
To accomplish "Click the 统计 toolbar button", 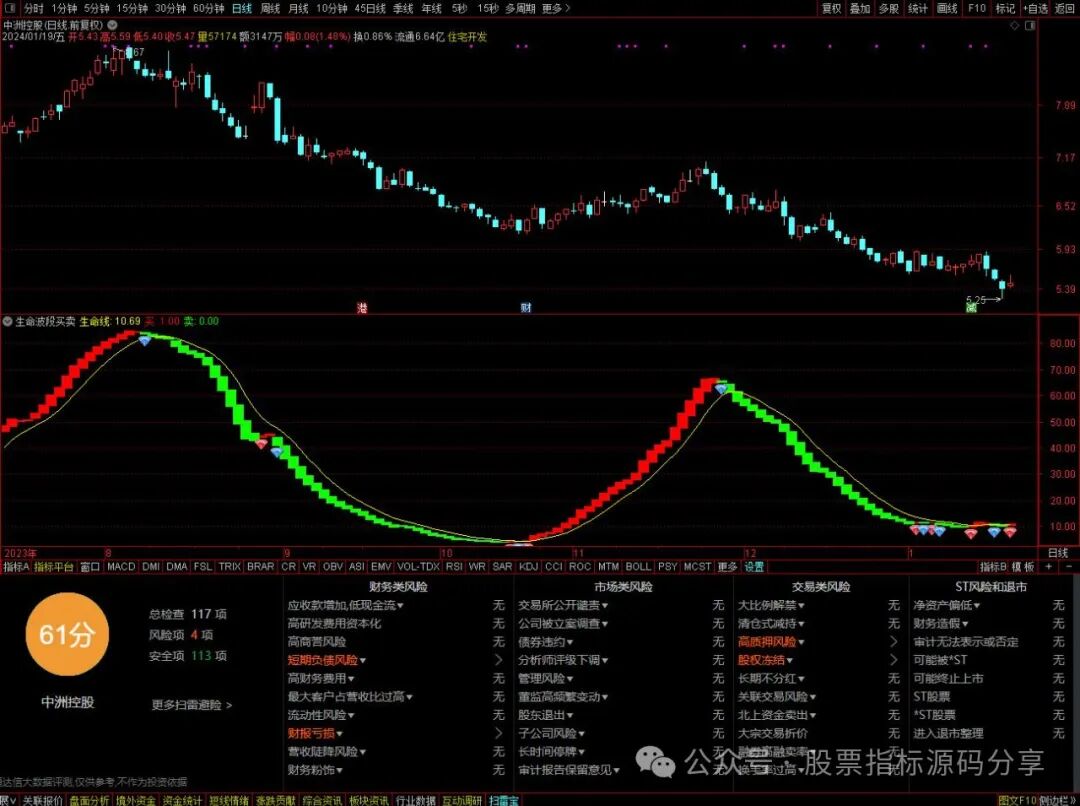I will click(x=917, y=8).
